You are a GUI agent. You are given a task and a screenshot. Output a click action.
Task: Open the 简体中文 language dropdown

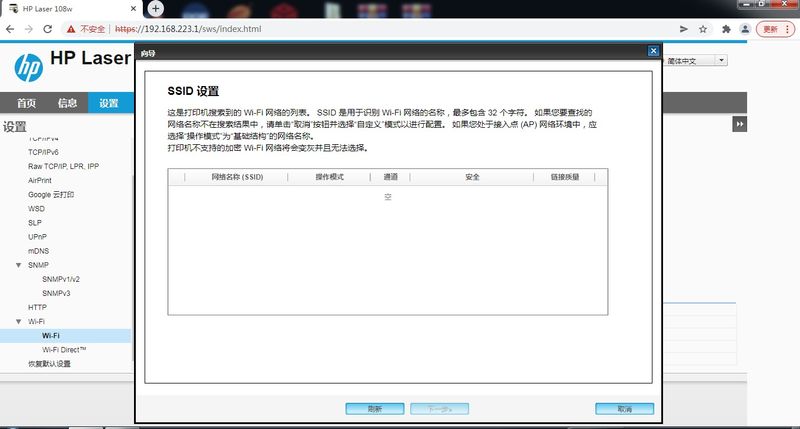point(699,61)
